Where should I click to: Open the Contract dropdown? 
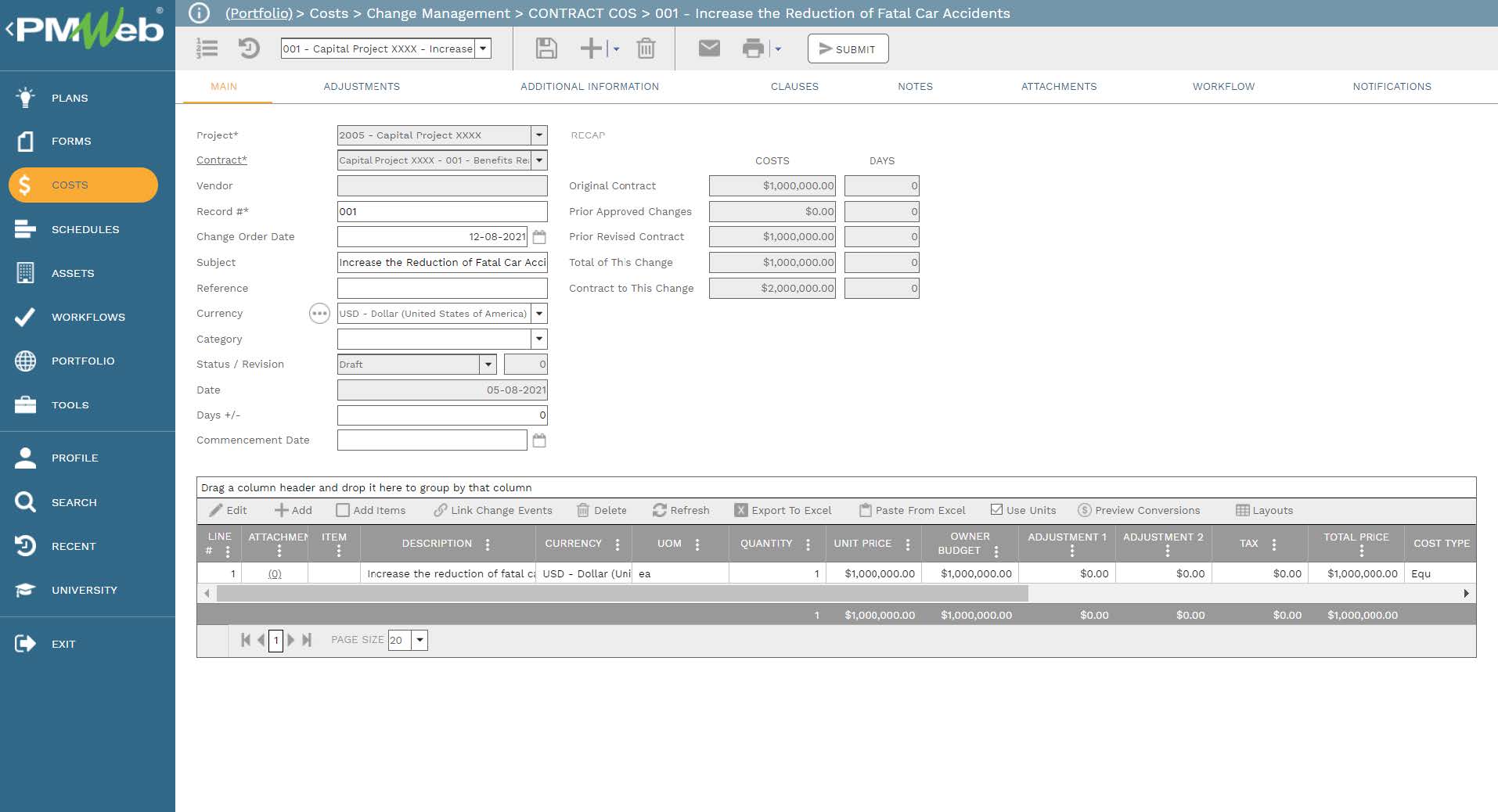[539, 160]
